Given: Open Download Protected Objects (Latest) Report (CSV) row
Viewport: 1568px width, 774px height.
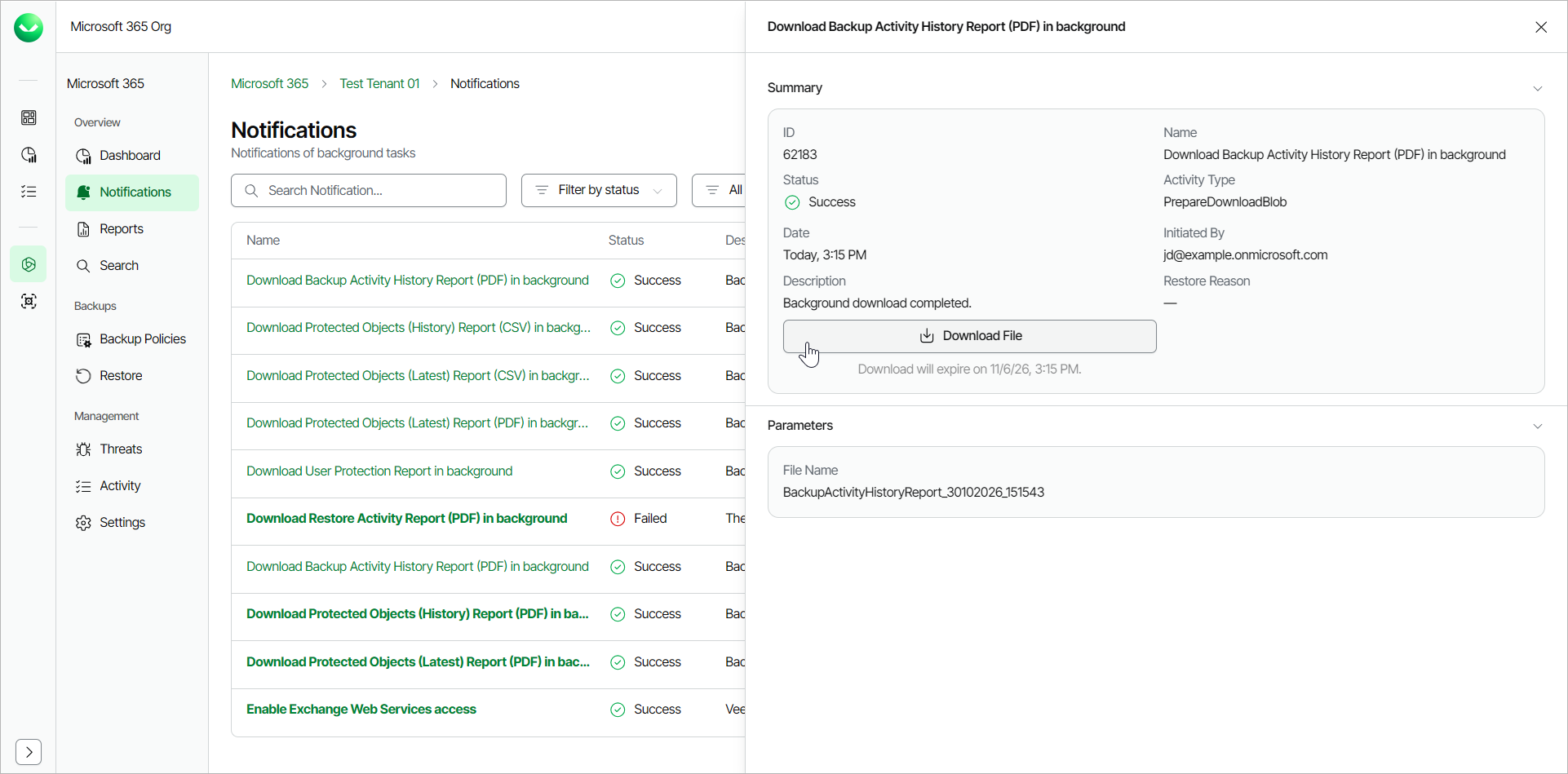Looking at the screenshot, I should (418, 375).
